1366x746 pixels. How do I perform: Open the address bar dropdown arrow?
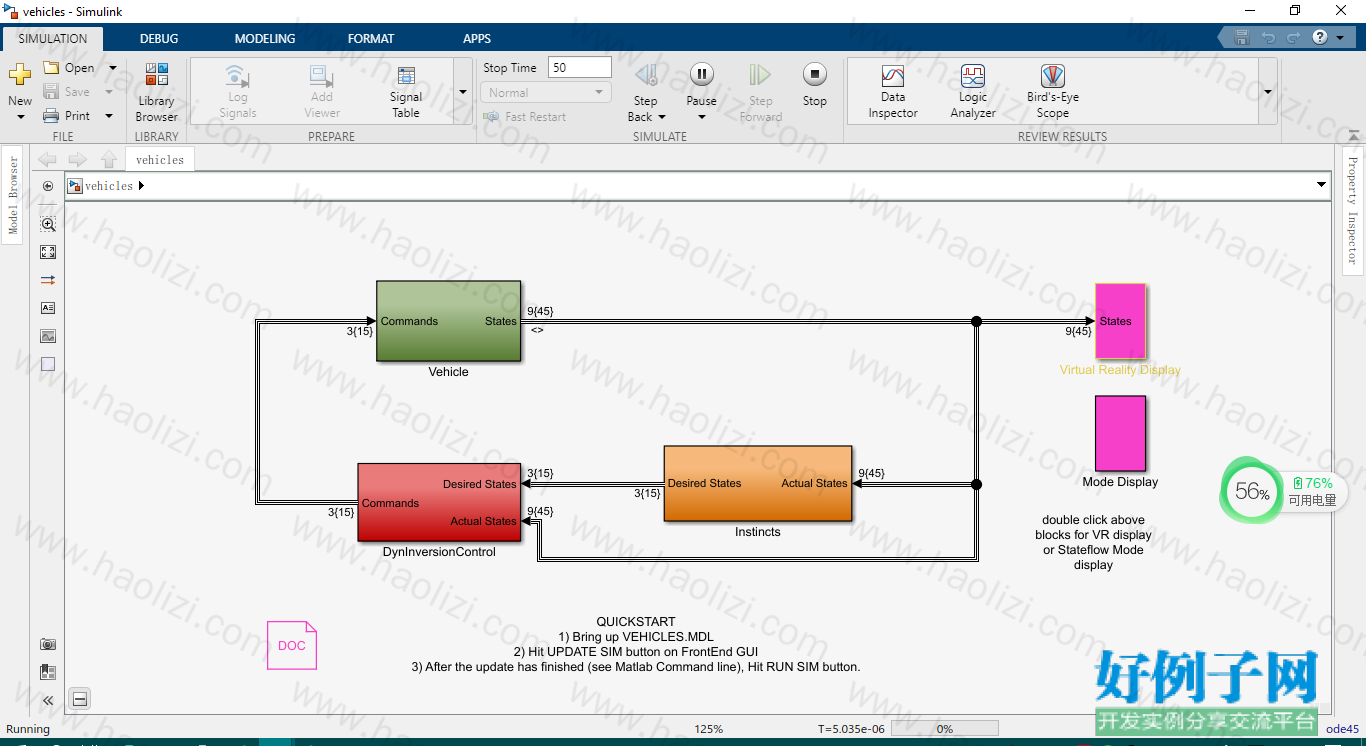click(1322, 186)
